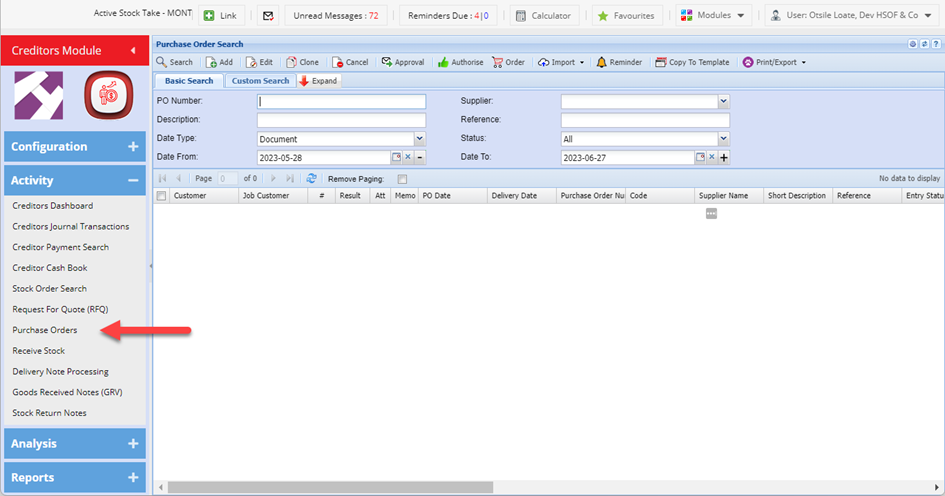Viewport: 945px width, 496px height.
Task: Click the Cancel toolbar button
Action: click(x=350, y=62)
